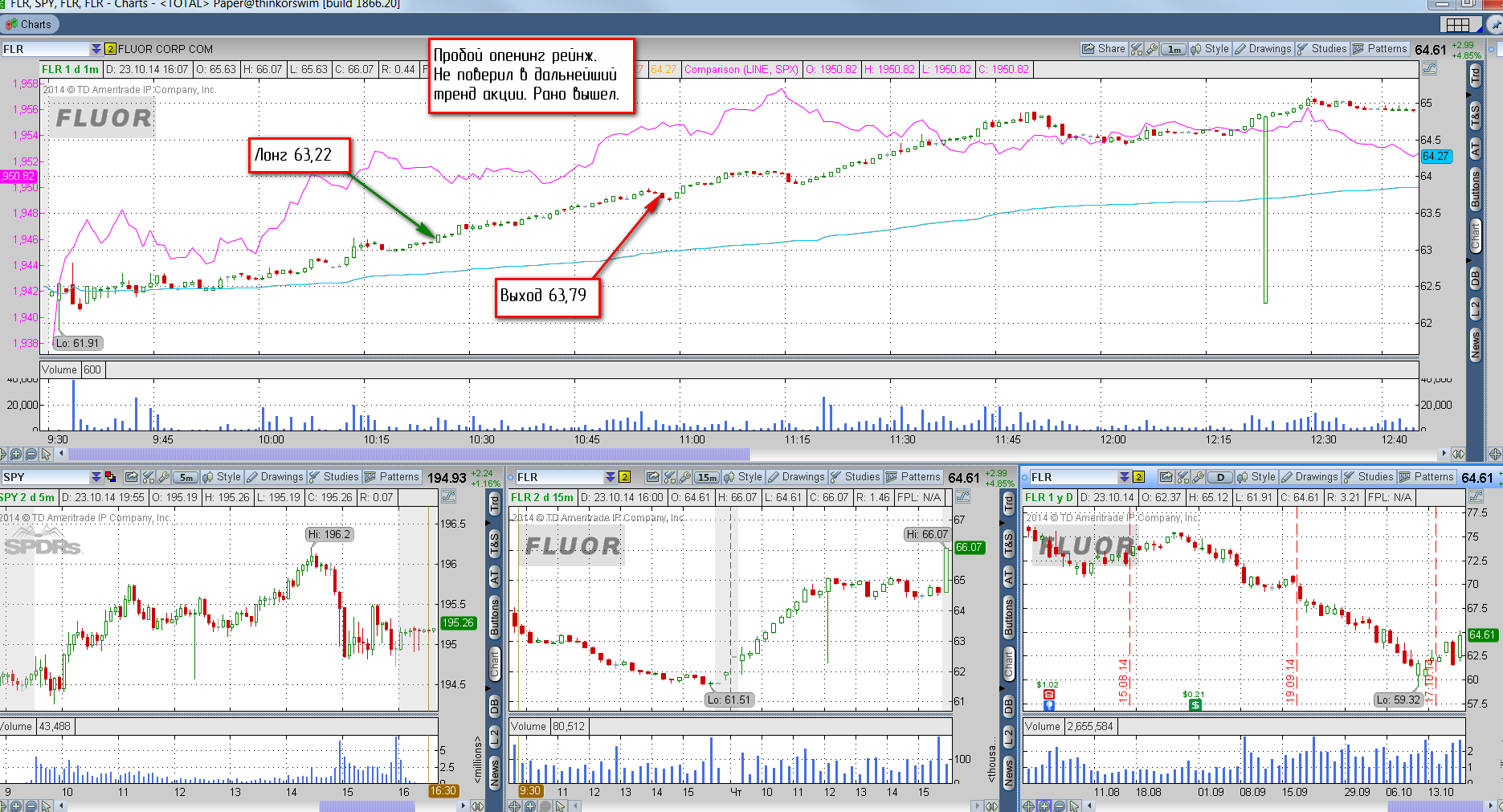
Task: Click zoom out magnifier under FLR daily chart
Action: pyautogui.click(x=1059, y=806)
